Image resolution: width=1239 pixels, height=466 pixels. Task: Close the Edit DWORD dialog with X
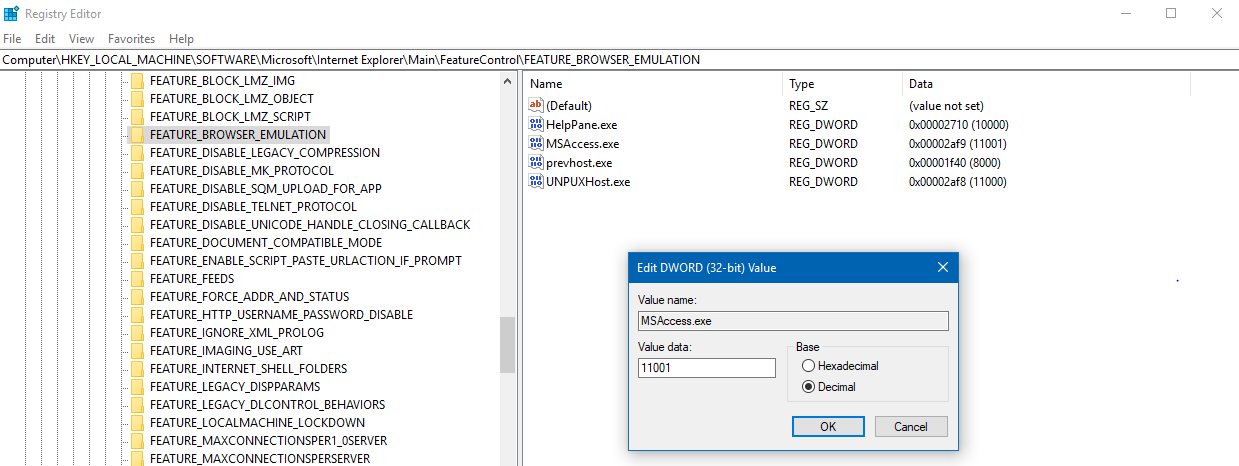[942, 267]
